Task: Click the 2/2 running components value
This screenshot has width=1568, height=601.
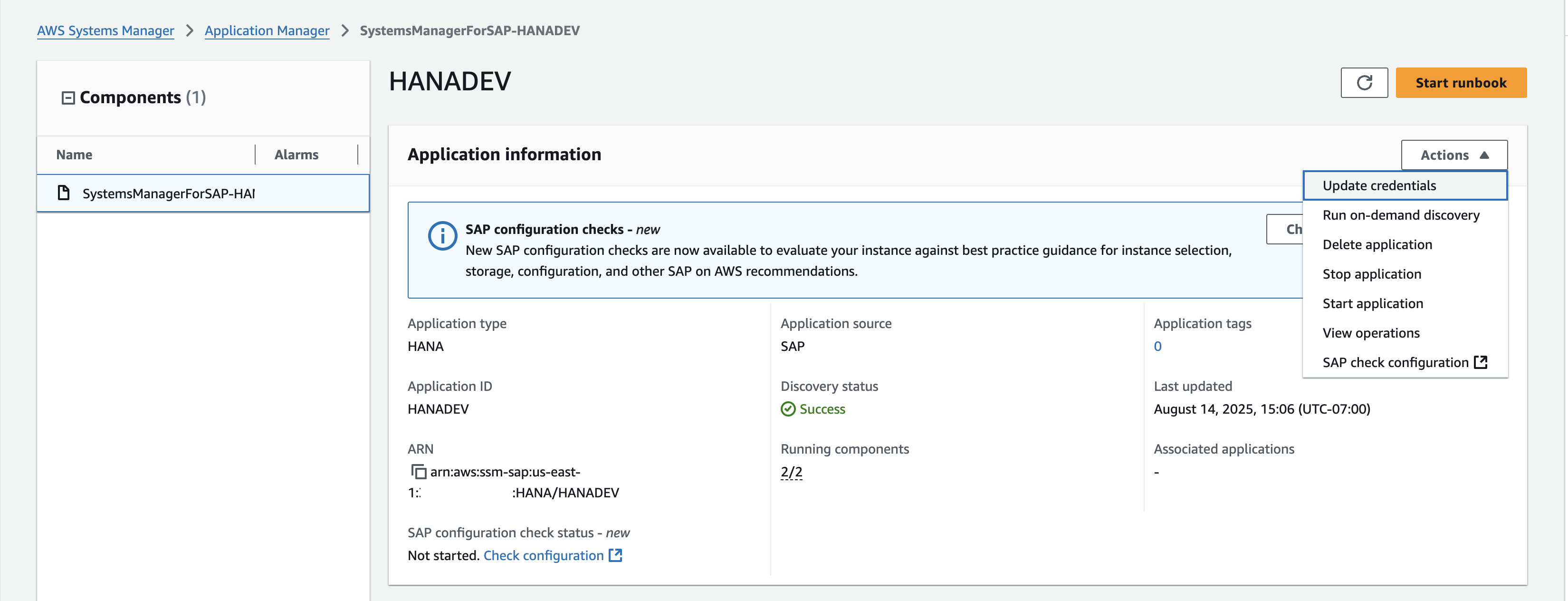Action: pyautogui.click(x=791, y=472)
